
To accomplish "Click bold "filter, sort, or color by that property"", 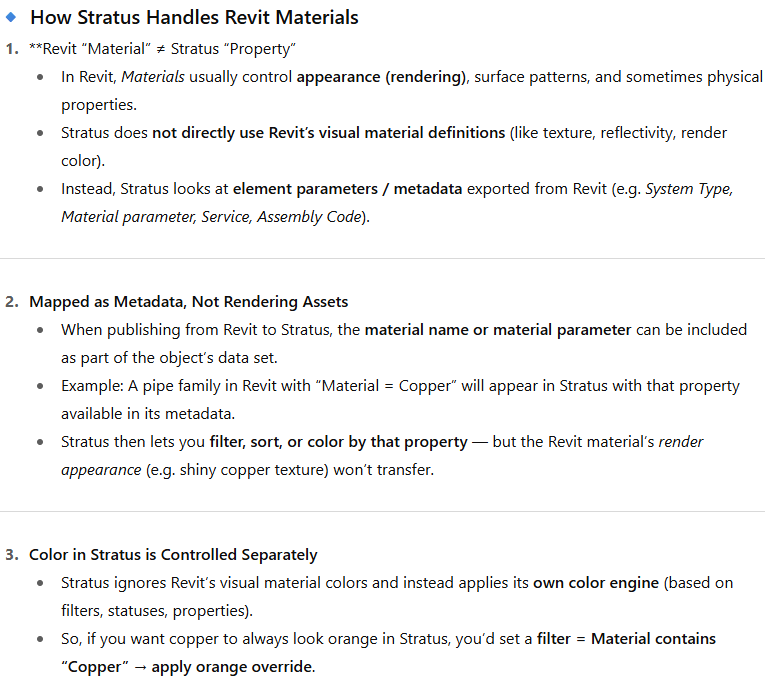I will pyautogui.click(x=338, y=442).
